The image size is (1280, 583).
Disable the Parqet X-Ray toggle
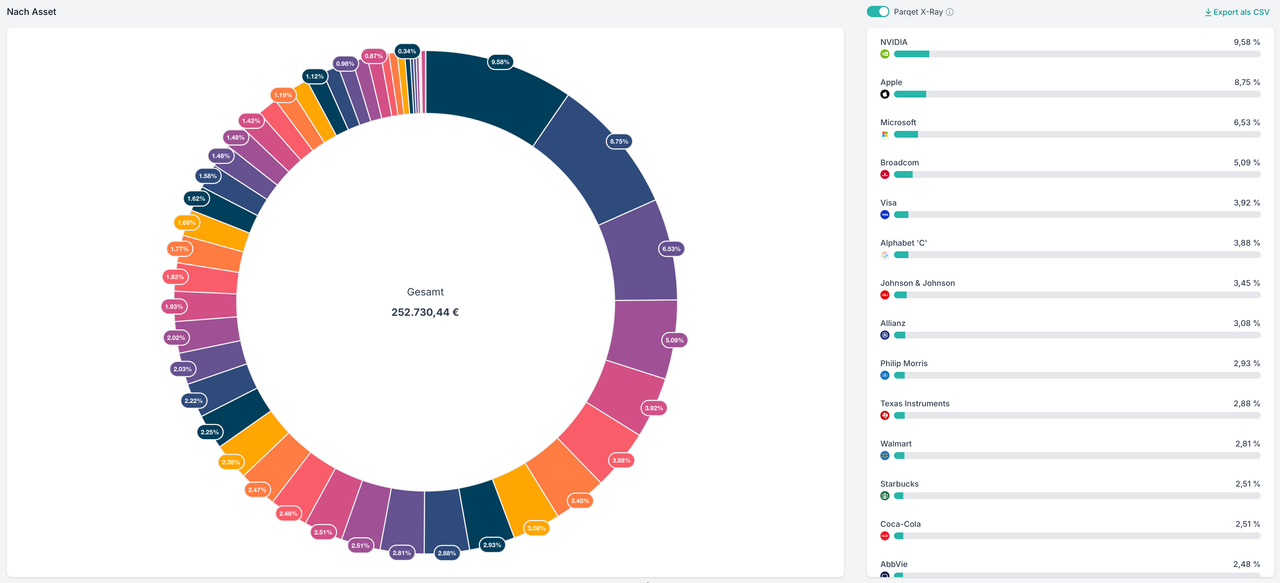click(x=878, y=12)
